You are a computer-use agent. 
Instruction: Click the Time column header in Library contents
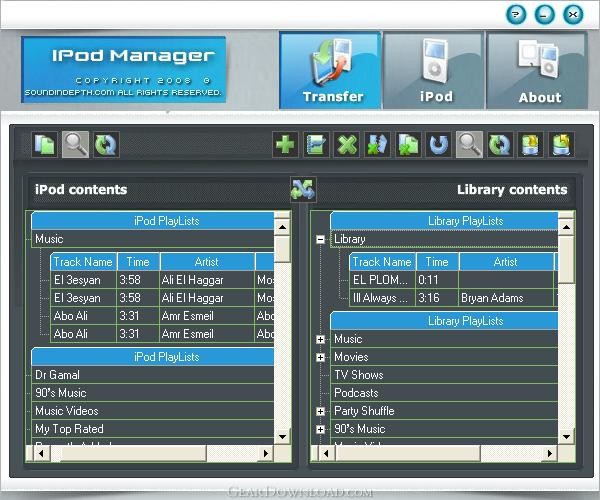click(437, 262)
